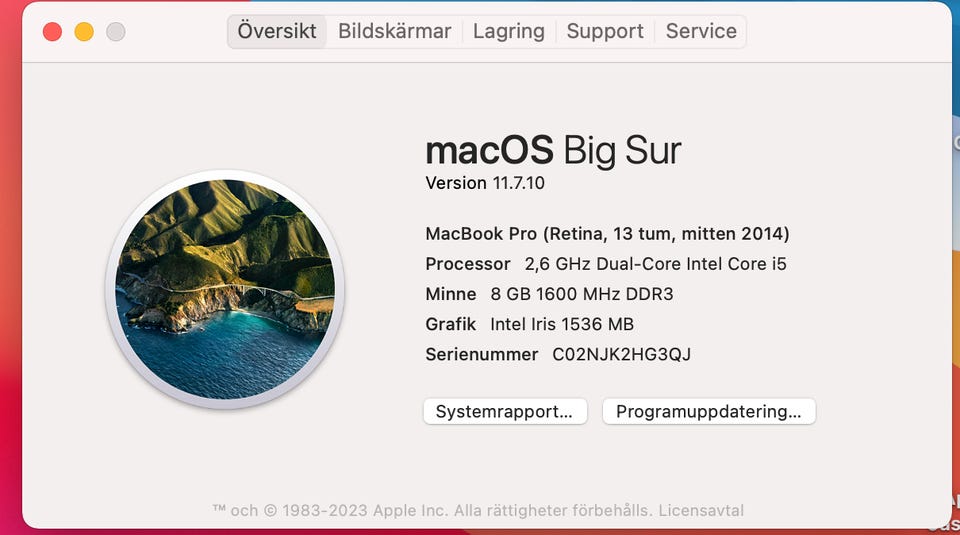Click the serial number C02NJK2HG3QJ

[x=621, y=354]
